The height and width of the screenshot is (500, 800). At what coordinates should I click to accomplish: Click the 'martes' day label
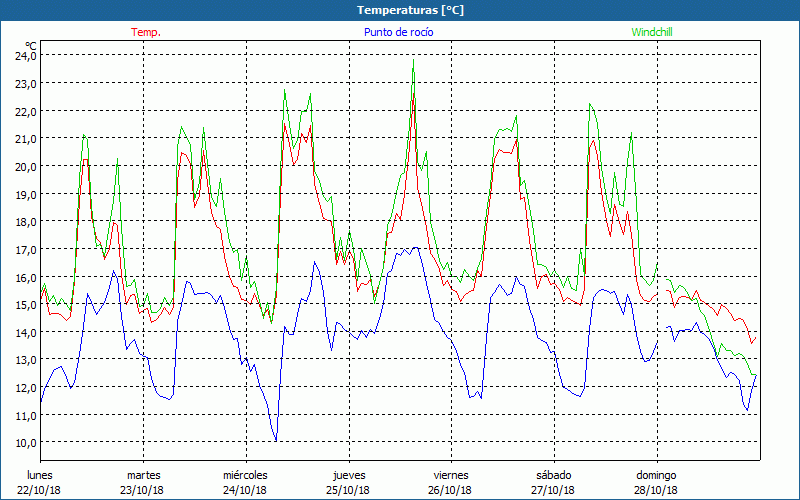(x=144, y=475)
